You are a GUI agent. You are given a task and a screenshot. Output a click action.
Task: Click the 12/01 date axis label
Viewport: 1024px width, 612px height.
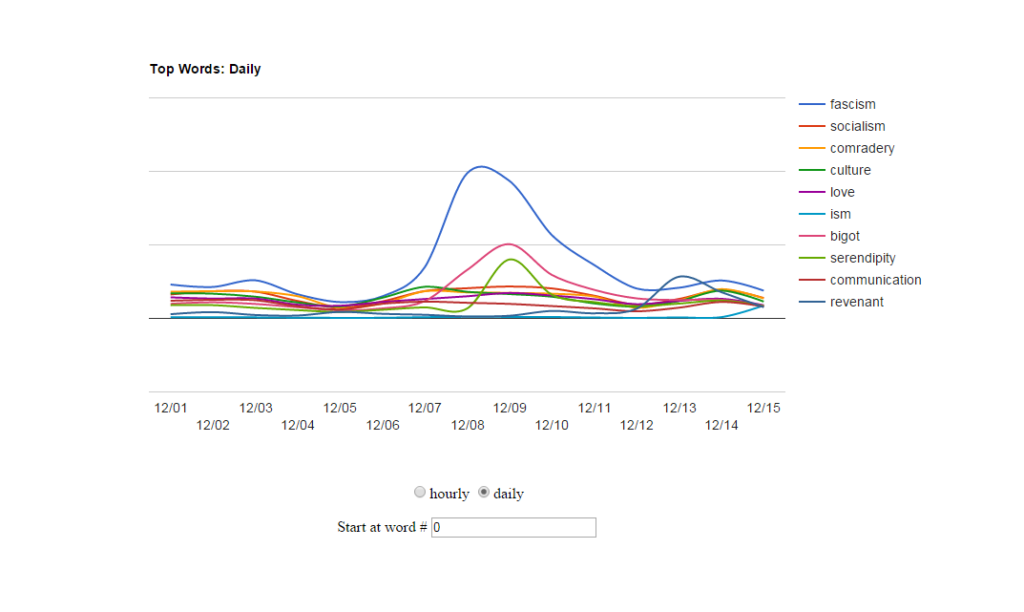tap(171, 408)
